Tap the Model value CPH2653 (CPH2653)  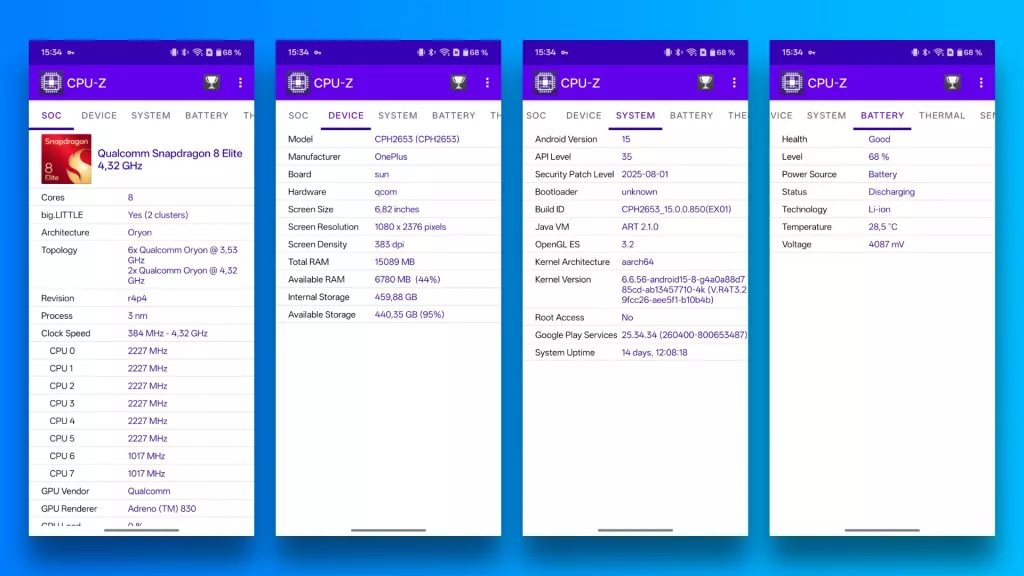click(x=417, y=139)
